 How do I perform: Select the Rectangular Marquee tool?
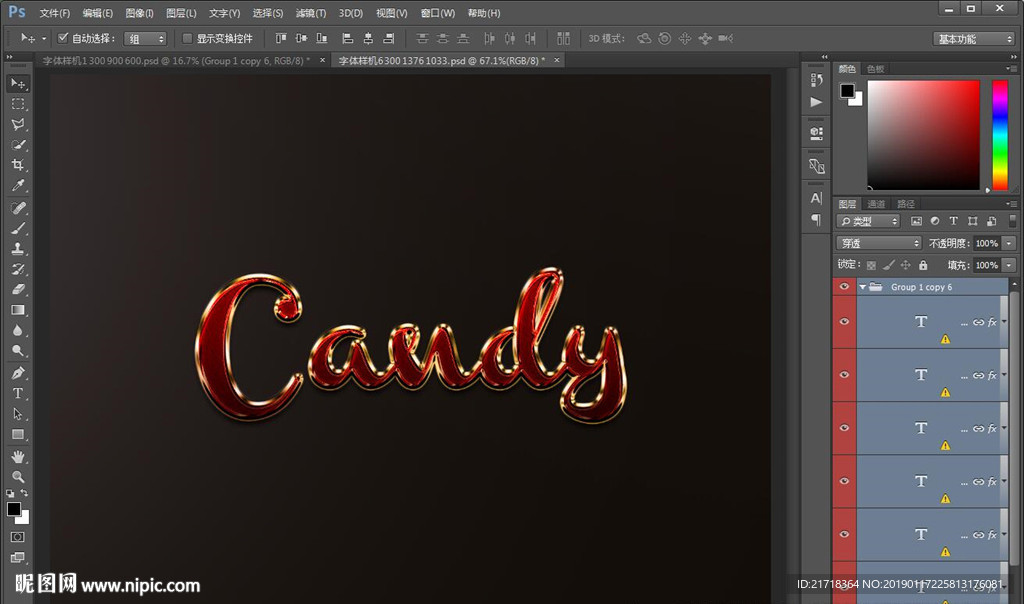pos(18,104)
